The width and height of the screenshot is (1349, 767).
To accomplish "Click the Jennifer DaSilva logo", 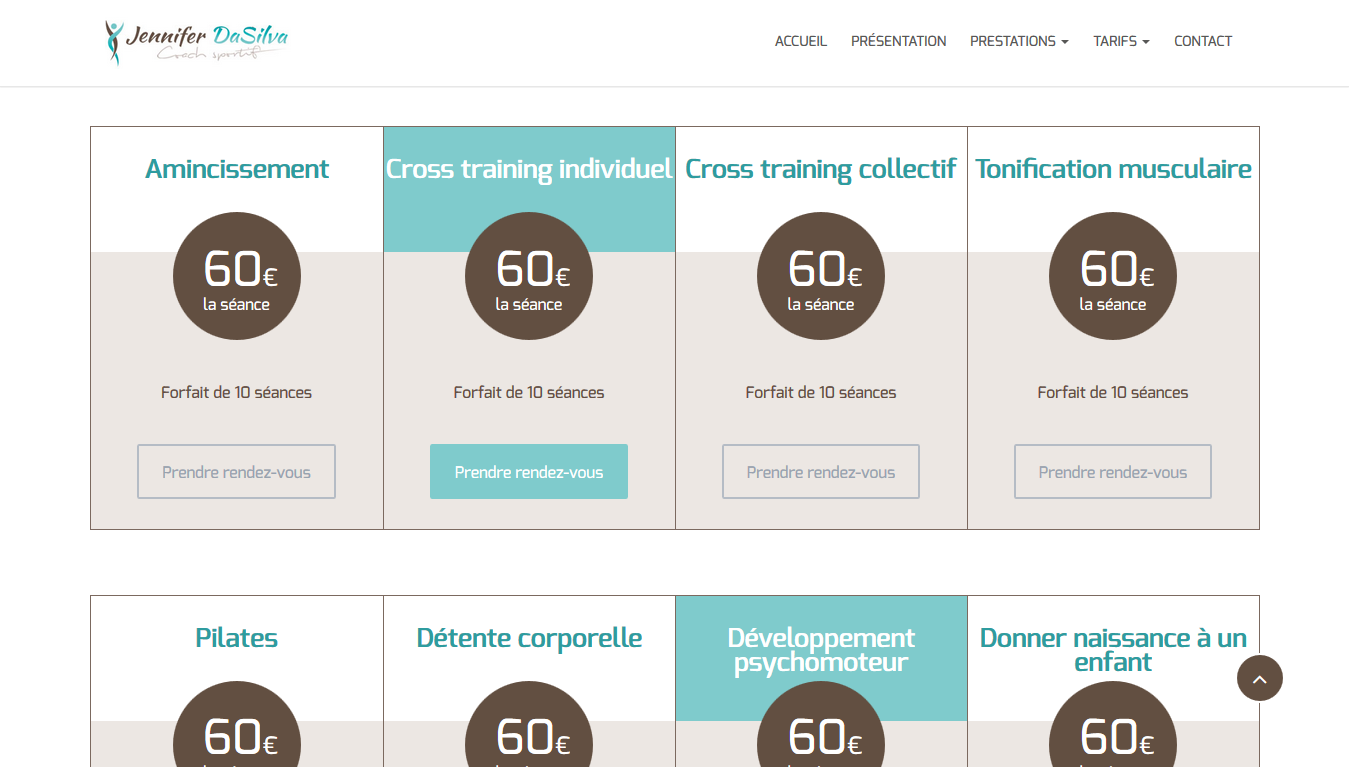I will click(x=197, y=42).
